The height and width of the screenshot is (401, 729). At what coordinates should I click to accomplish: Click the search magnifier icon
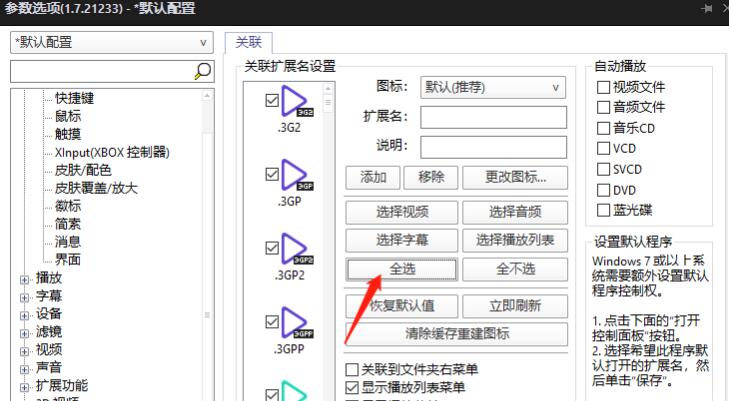point(202,71)
